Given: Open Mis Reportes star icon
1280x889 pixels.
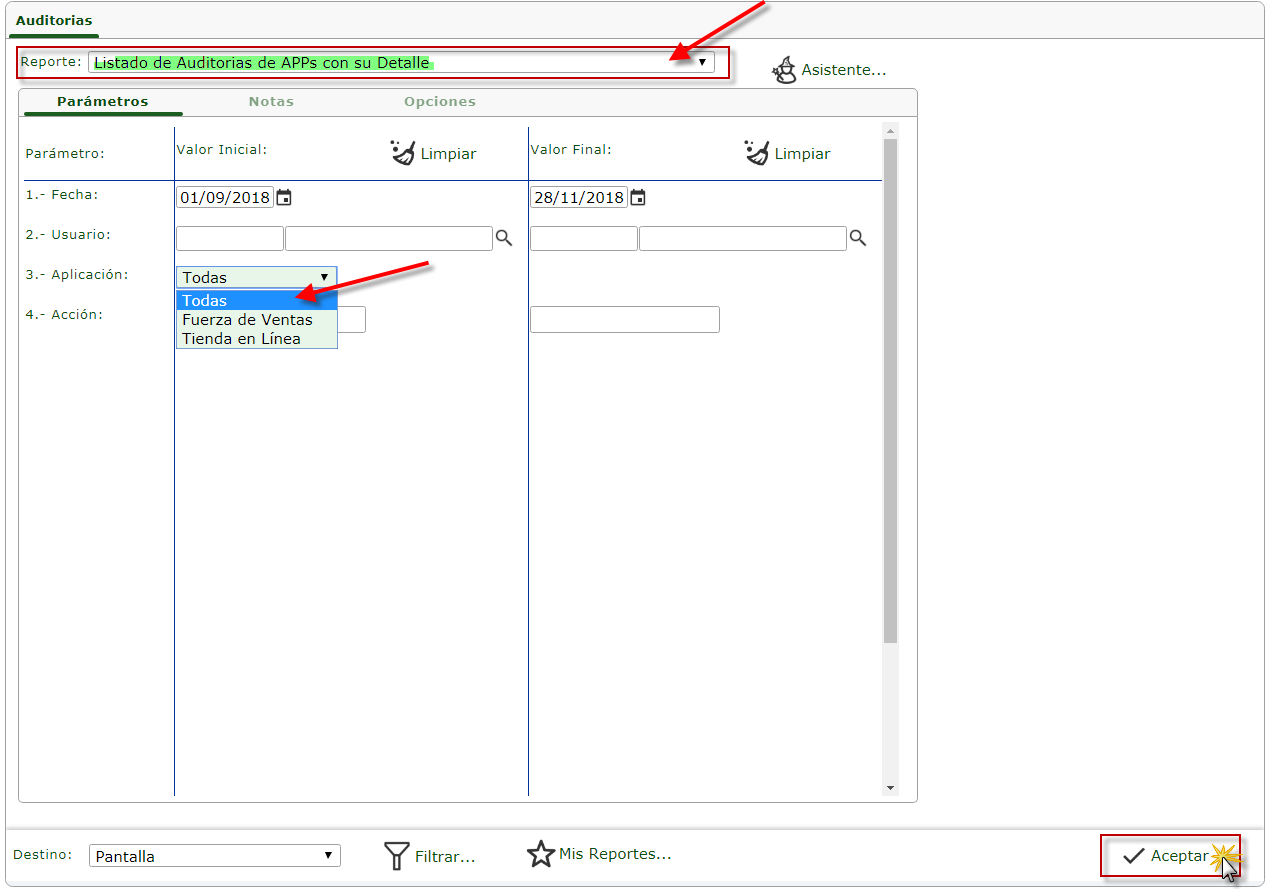Looking at the screenshot, I should coord(541,854).
